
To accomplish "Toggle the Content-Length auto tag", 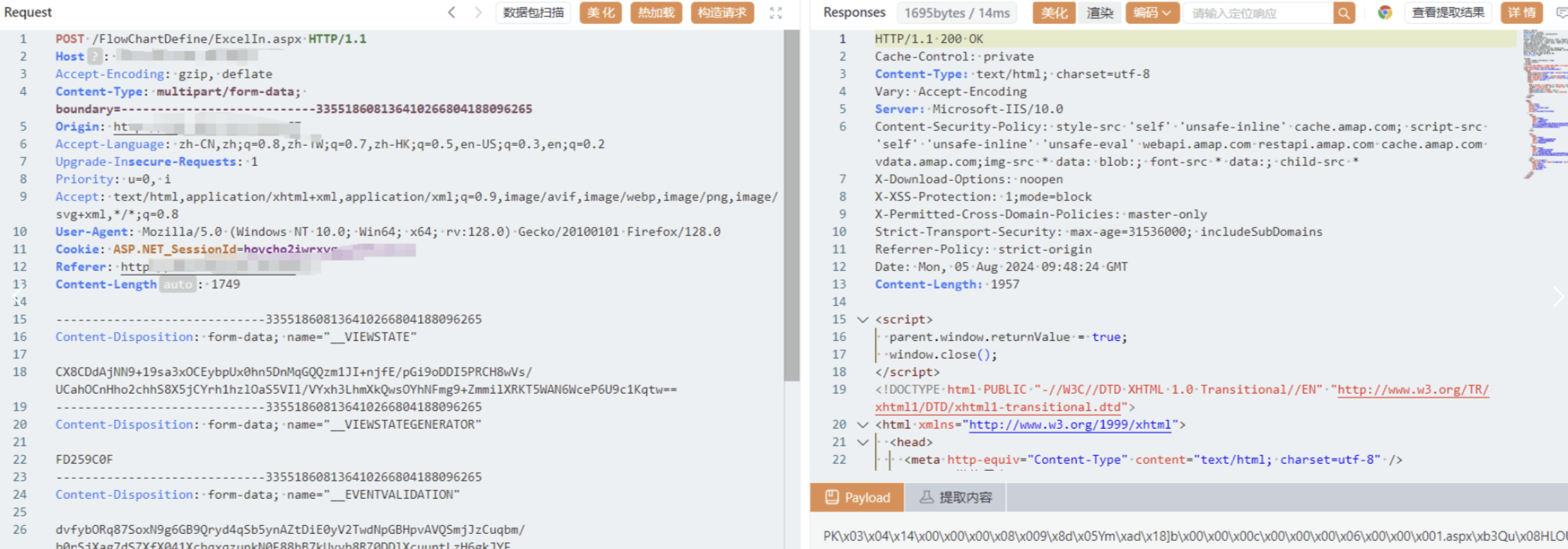I will coord(178,284).
